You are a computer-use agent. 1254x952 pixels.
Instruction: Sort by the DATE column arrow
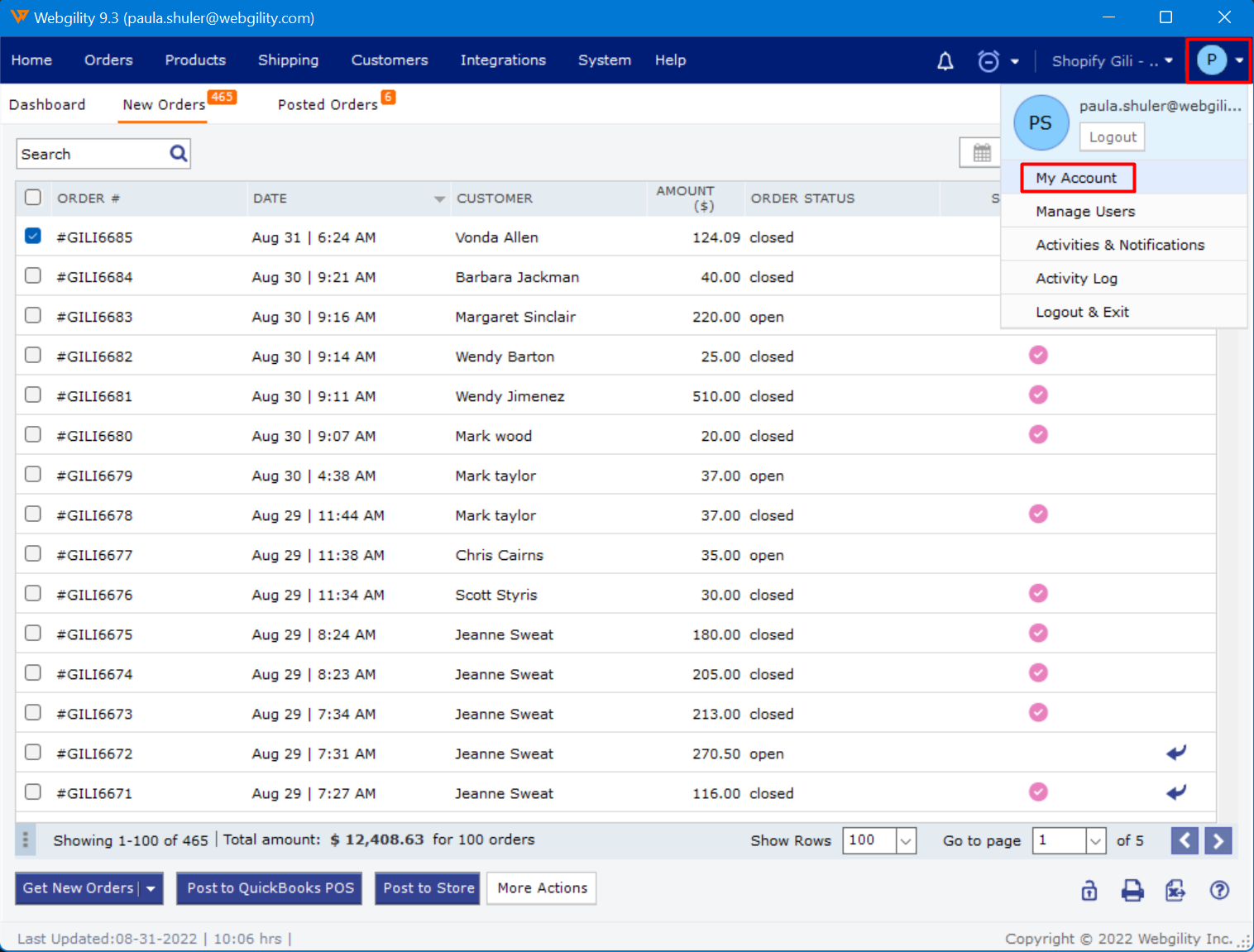click(x=439, y=199)
